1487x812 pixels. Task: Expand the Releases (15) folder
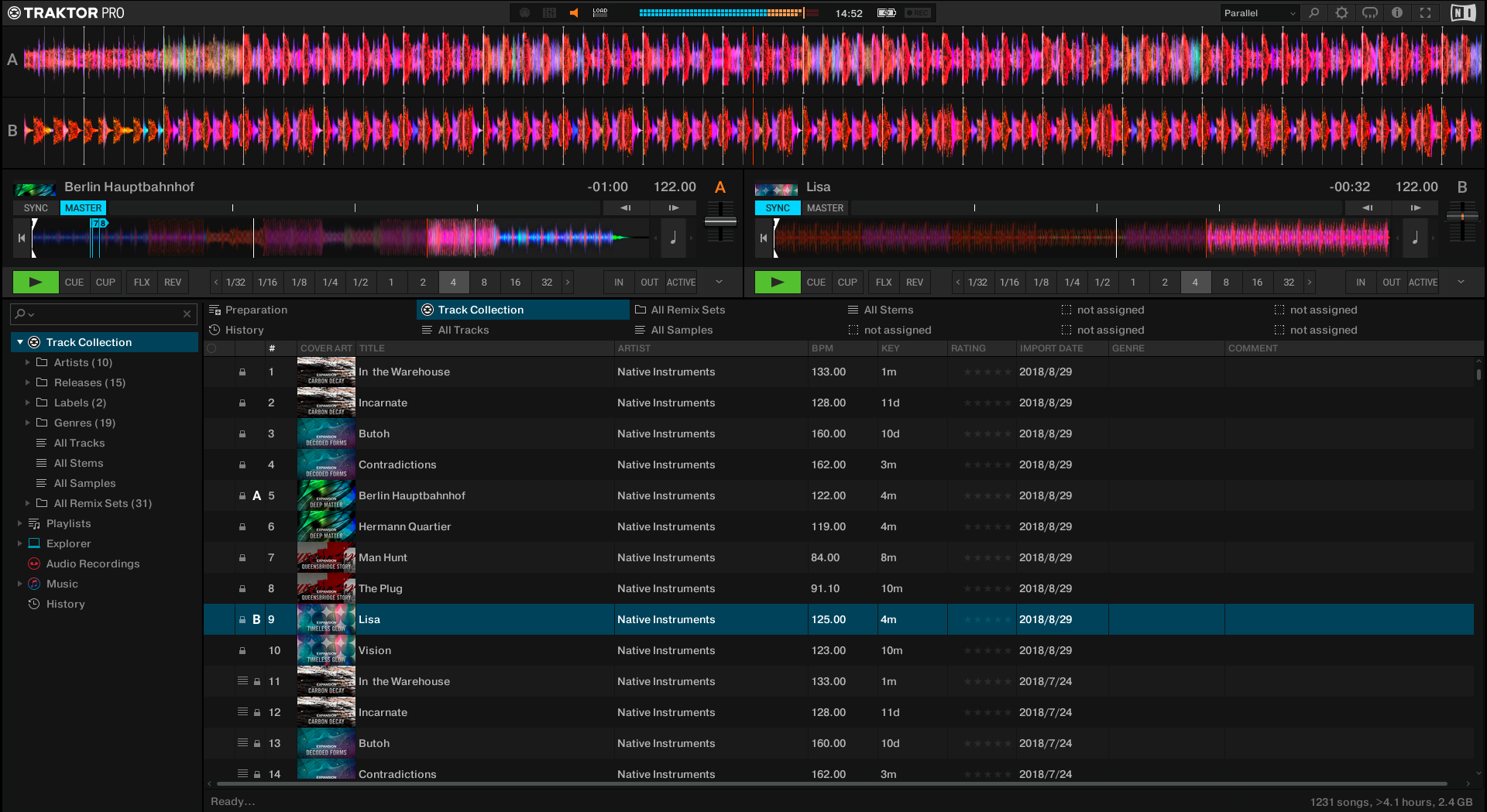tap(28, 383)
